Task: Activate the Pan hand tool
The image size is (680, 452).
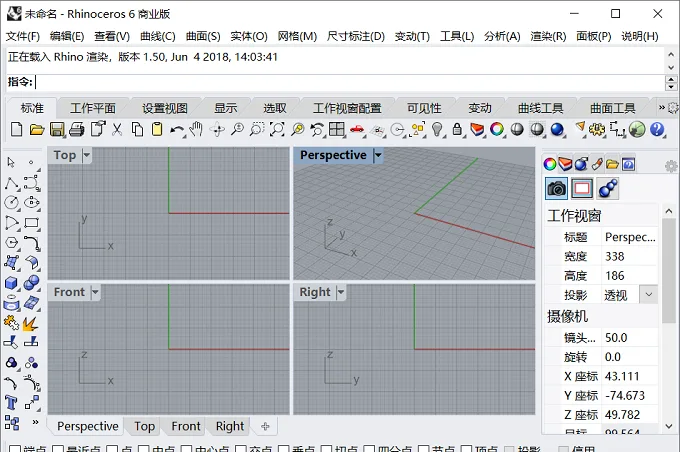Action: click(x=196, y=129)
